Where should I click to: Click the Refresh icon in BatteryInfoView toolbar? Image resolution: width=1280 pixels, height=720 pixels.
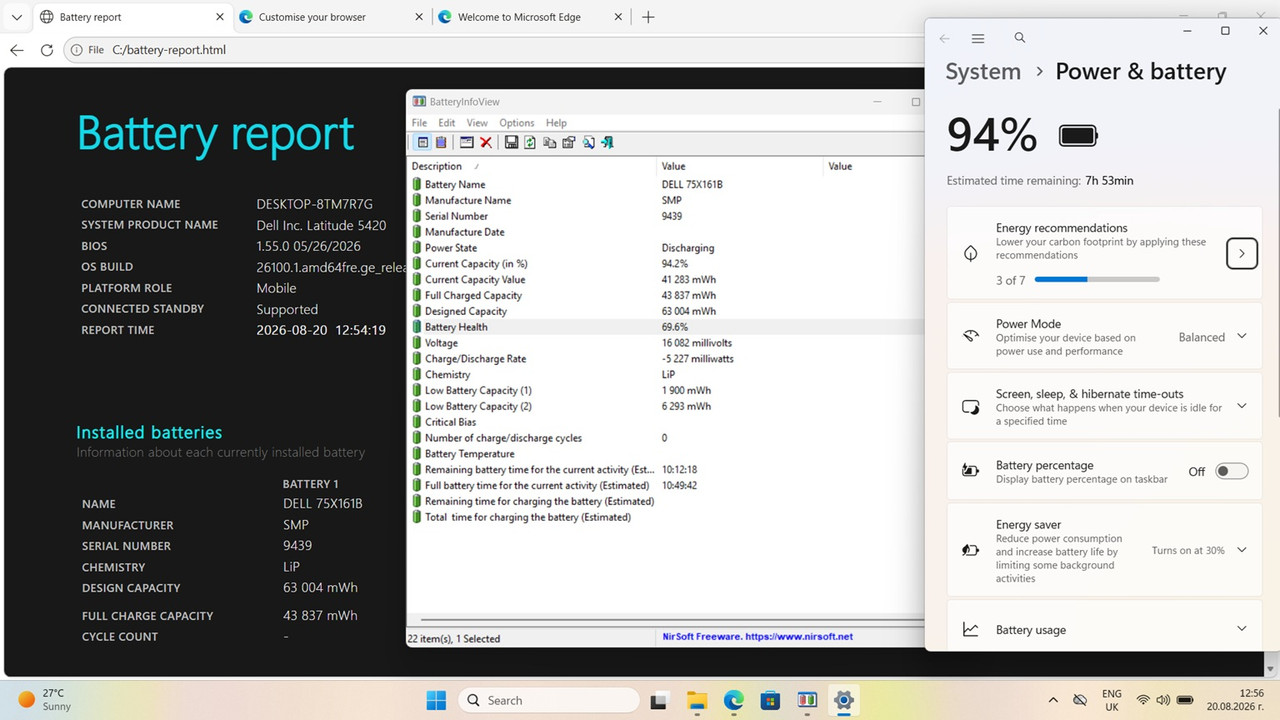point(530,143)
